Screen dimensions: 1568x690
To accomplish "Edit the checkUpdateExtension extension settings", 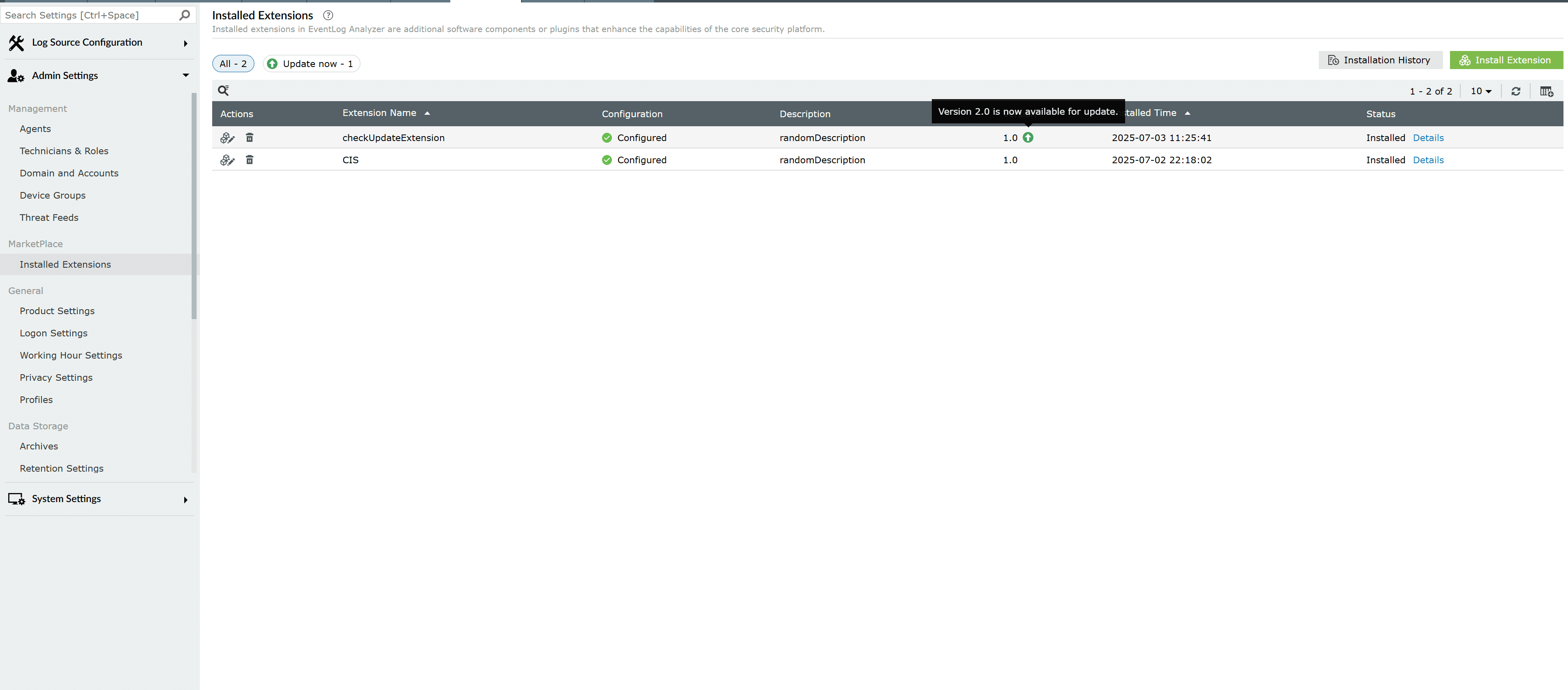I will [227, 137].
